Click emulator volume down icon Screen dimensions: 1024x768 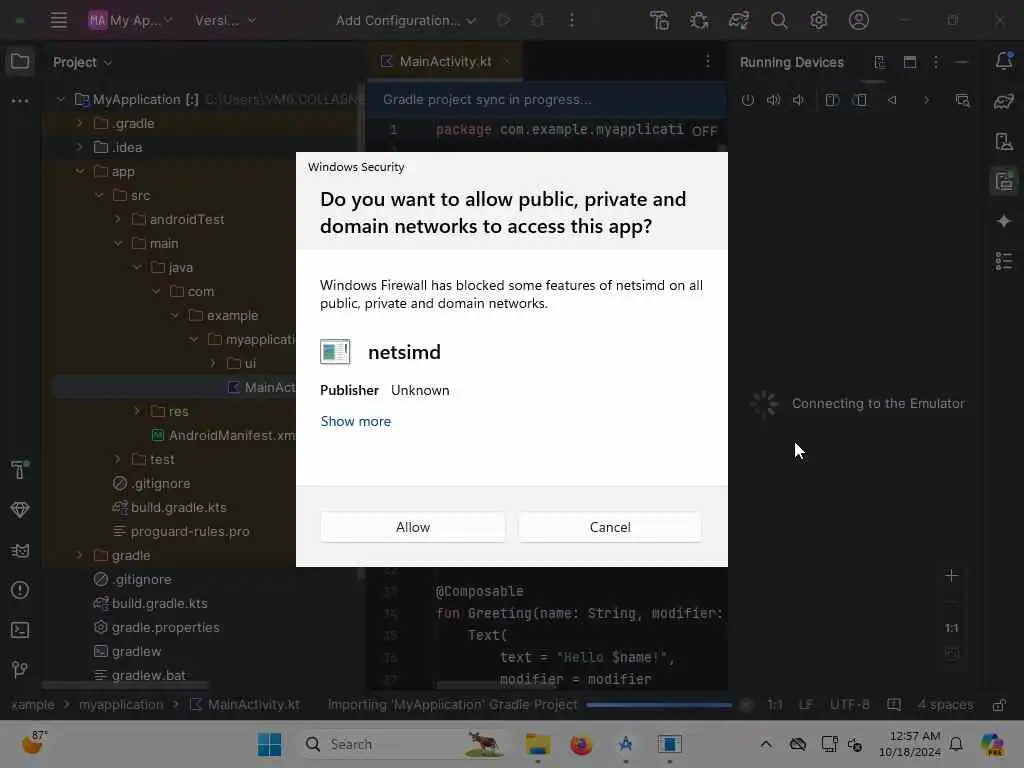click(x=798, y=100)
